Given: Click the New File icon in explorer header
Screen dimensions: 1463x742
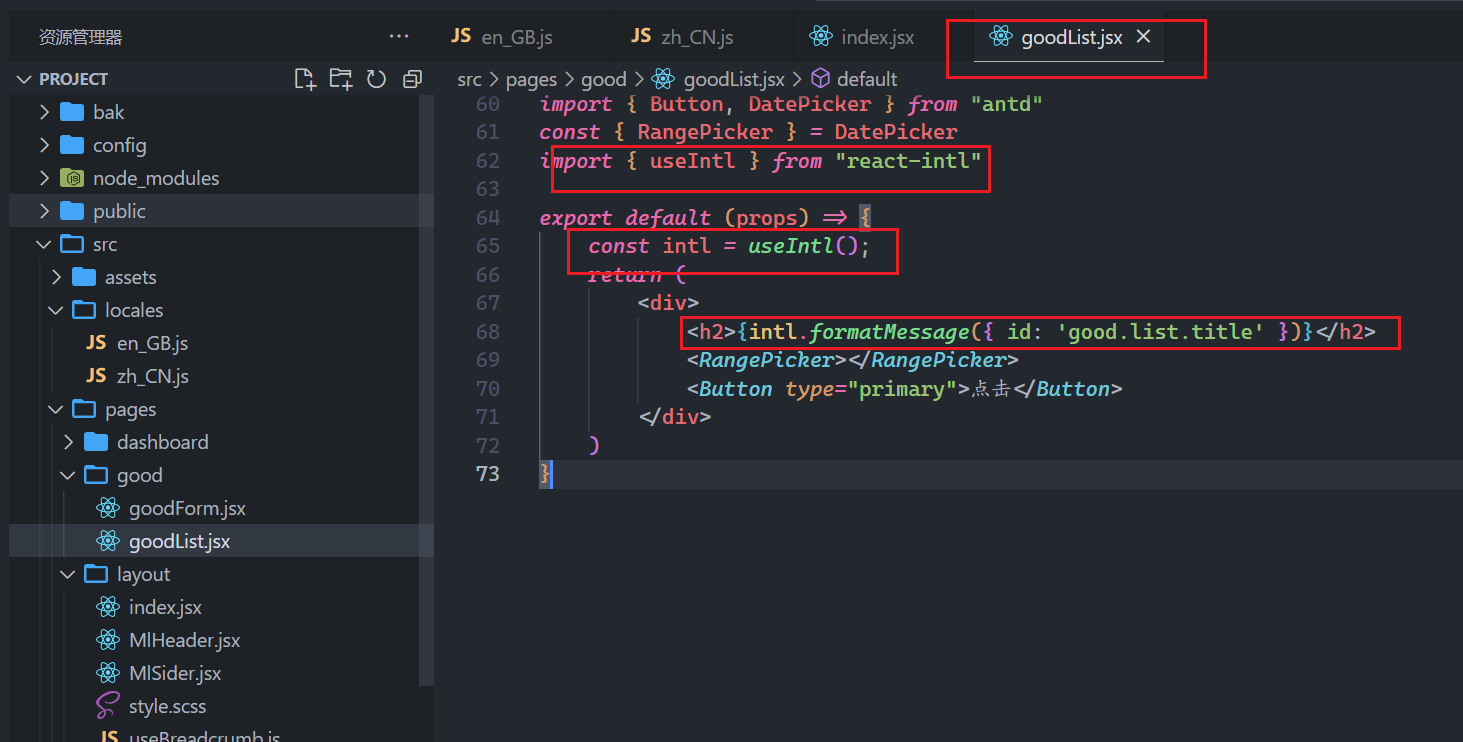Looking at the screenshot, I should click(304, 79).
